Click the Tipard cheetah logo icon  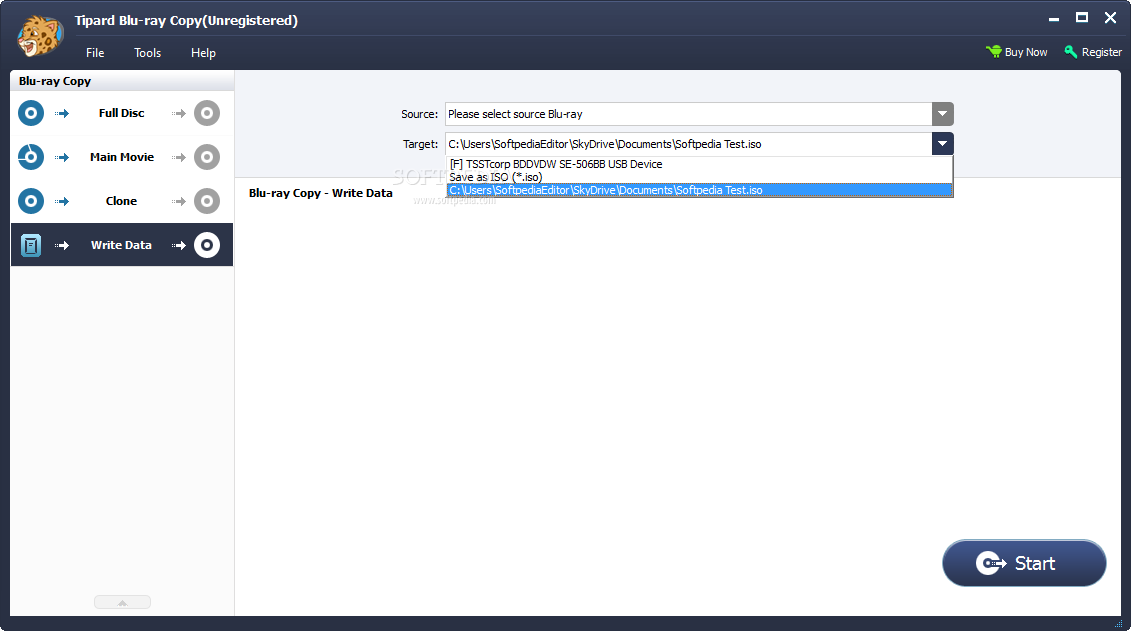pos(40,36)
